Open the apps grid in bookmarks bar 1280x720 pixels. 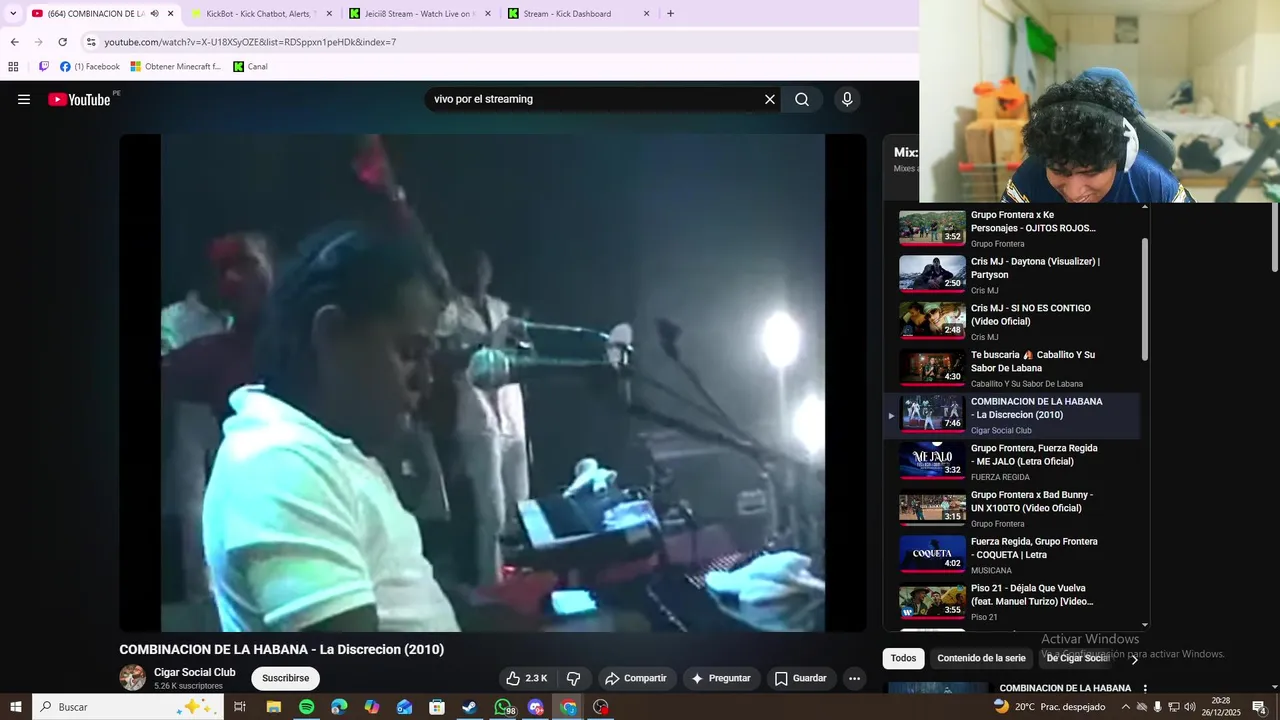click(x=13, y=67)
